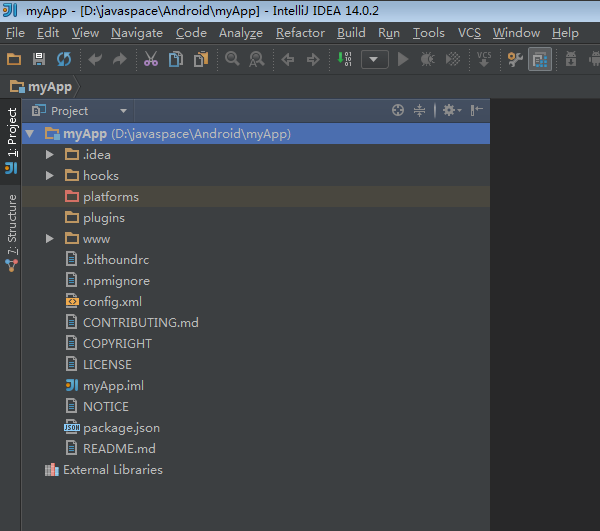Open the Analyze menu
Image resolution: width=600 pixels, height=531 pixels.
241,33
